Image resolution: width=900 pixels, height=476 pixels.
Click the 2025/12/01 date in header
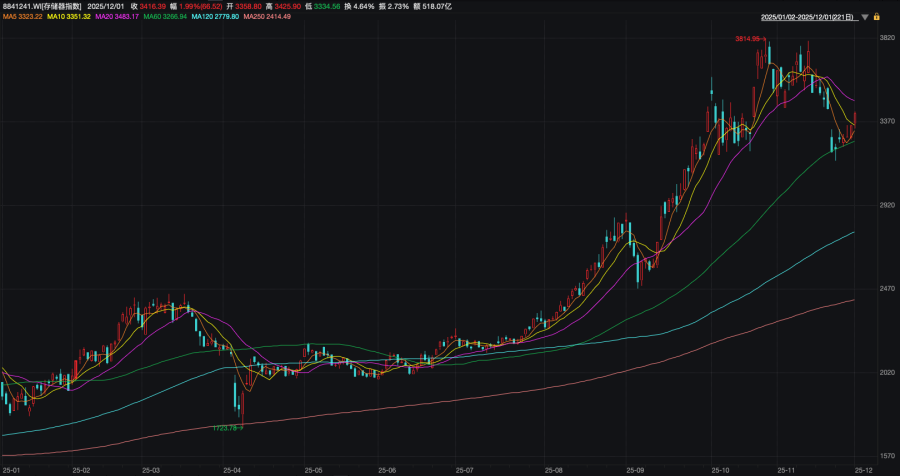tap(106, 6)
